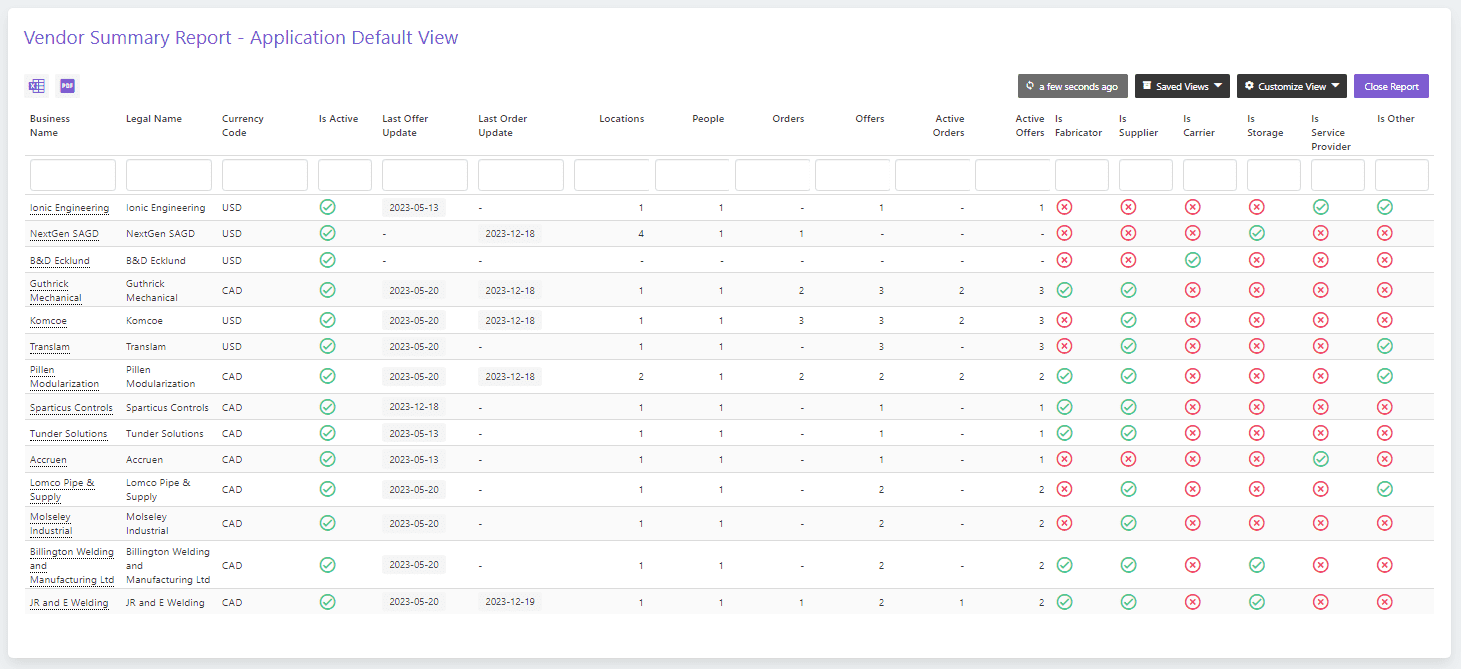
Task: Click B&D Ecklund Is Other red X
Action: [1384, 260]
